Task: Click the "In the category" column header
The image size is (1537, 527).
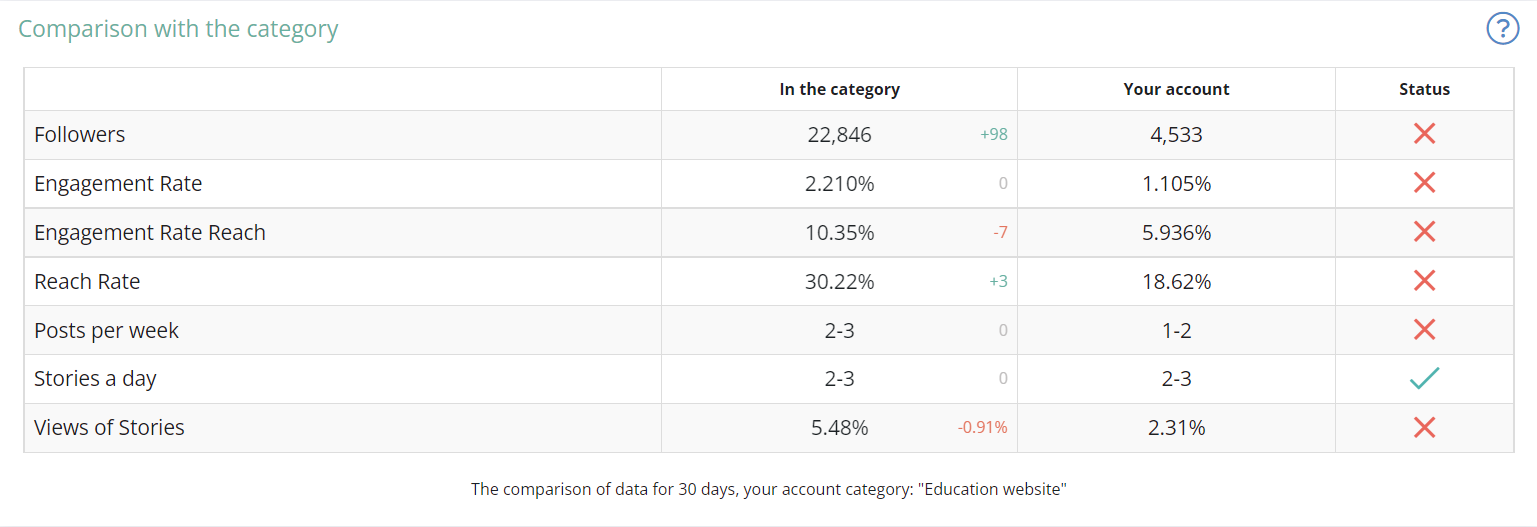Action: (x=839, y=89)
